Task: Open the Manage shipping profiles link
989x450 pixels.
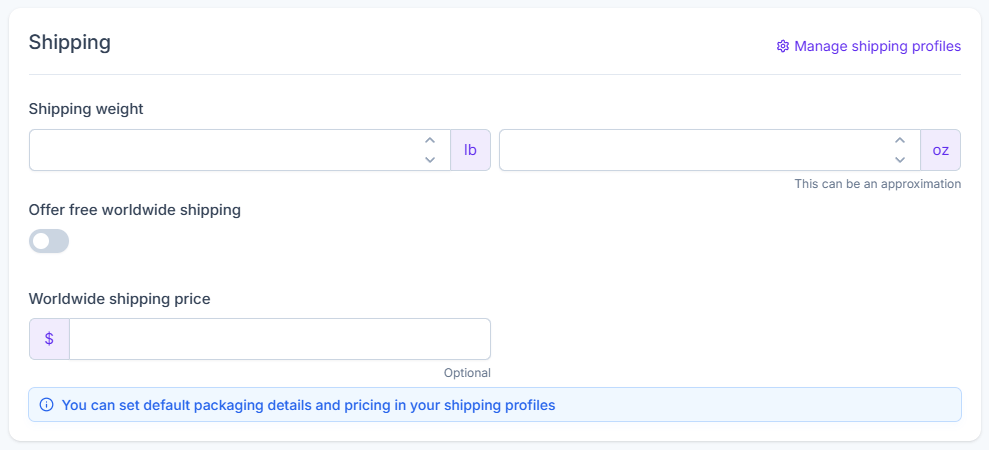Action: 877,46
